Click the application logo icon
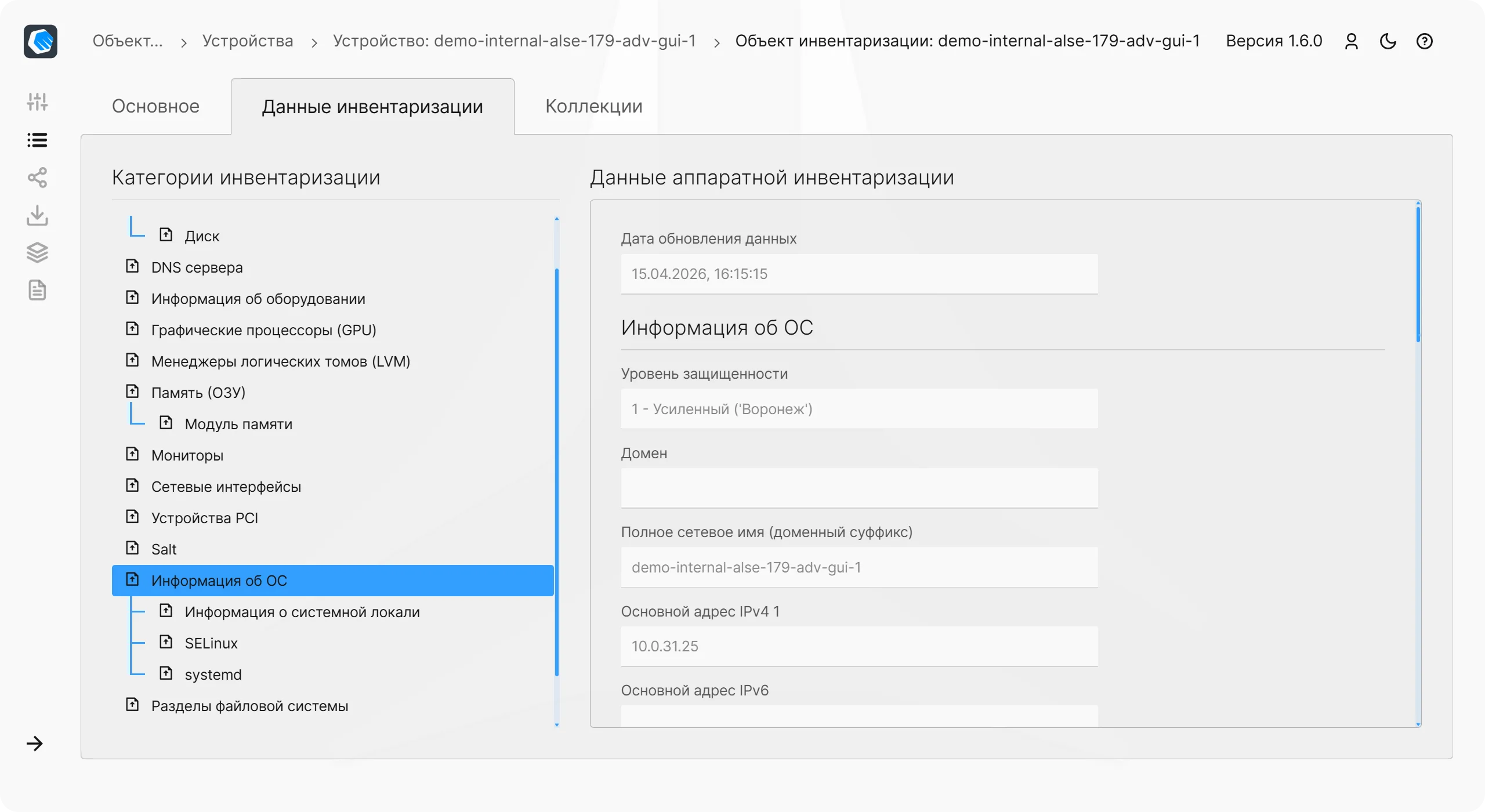Viewport: 1485px width, 812px height. (x=41, y=41)
